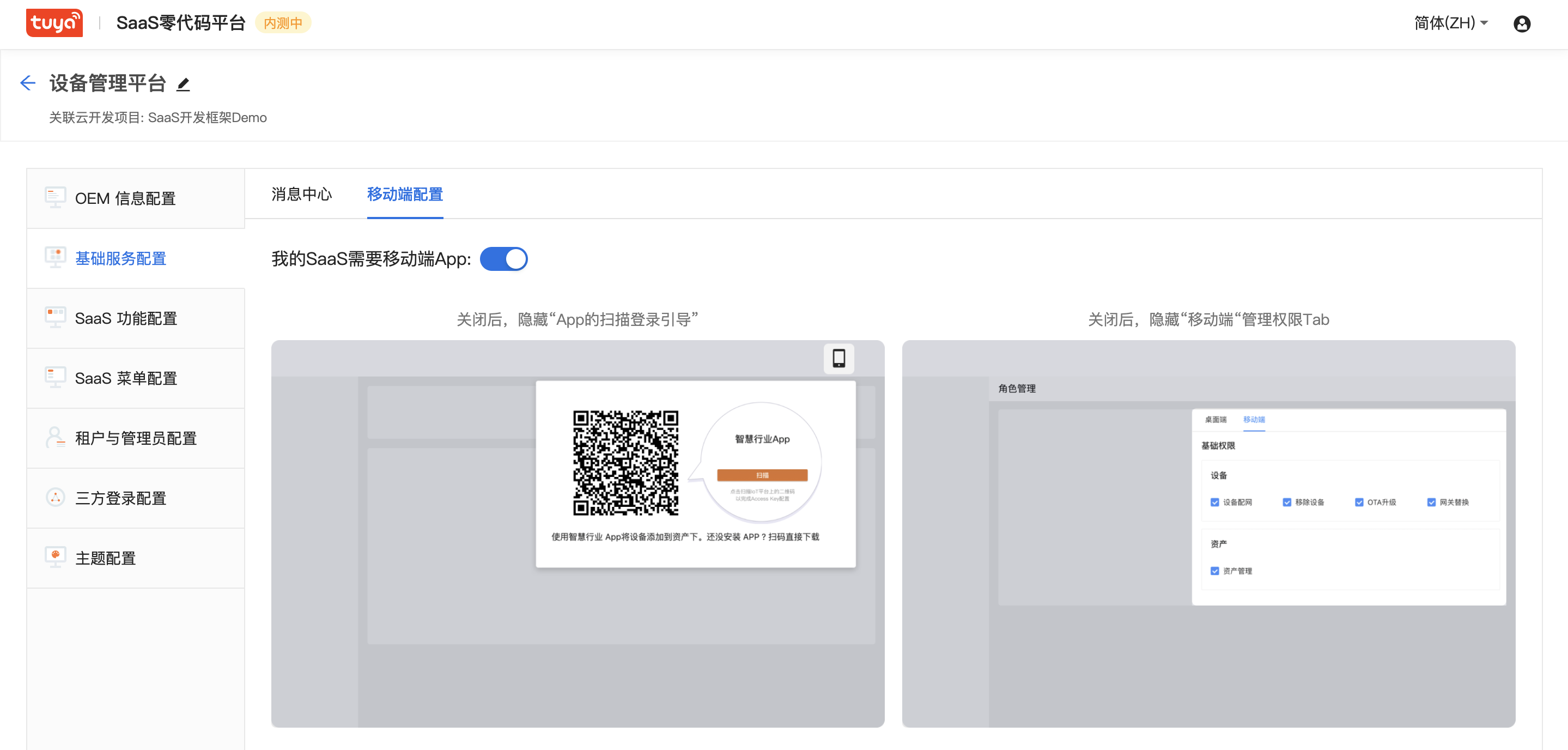Screen dimensions: 1568x750
Task: Open SaaS 功能配置 menu item
Action: point(136,318)
